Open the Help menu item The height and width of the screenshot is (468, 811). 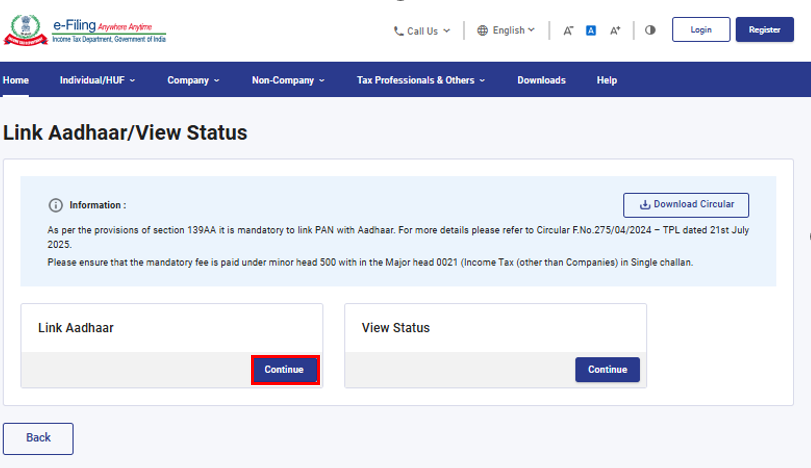click(607, 80)
